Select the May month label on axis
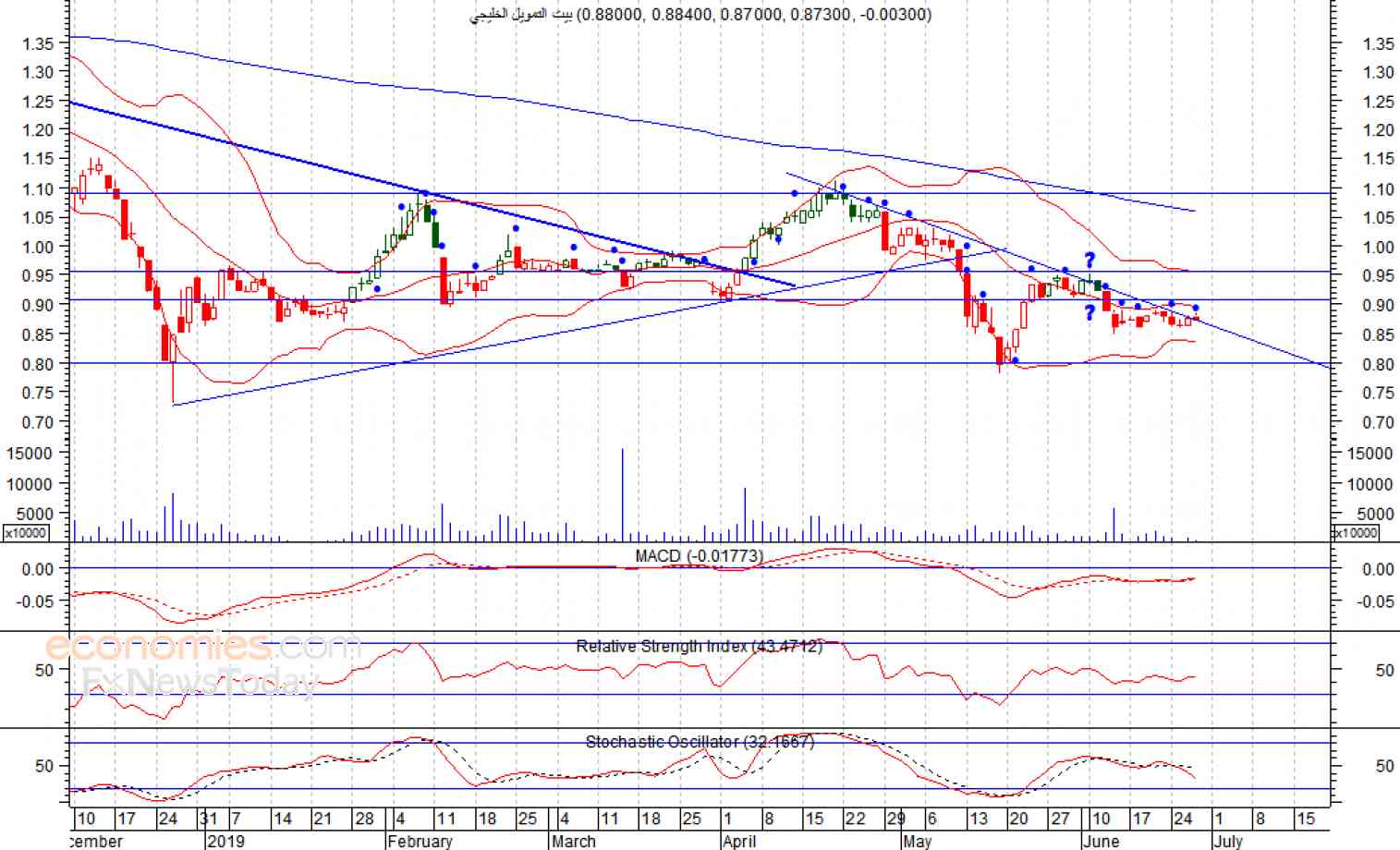 tap(918, 841)
